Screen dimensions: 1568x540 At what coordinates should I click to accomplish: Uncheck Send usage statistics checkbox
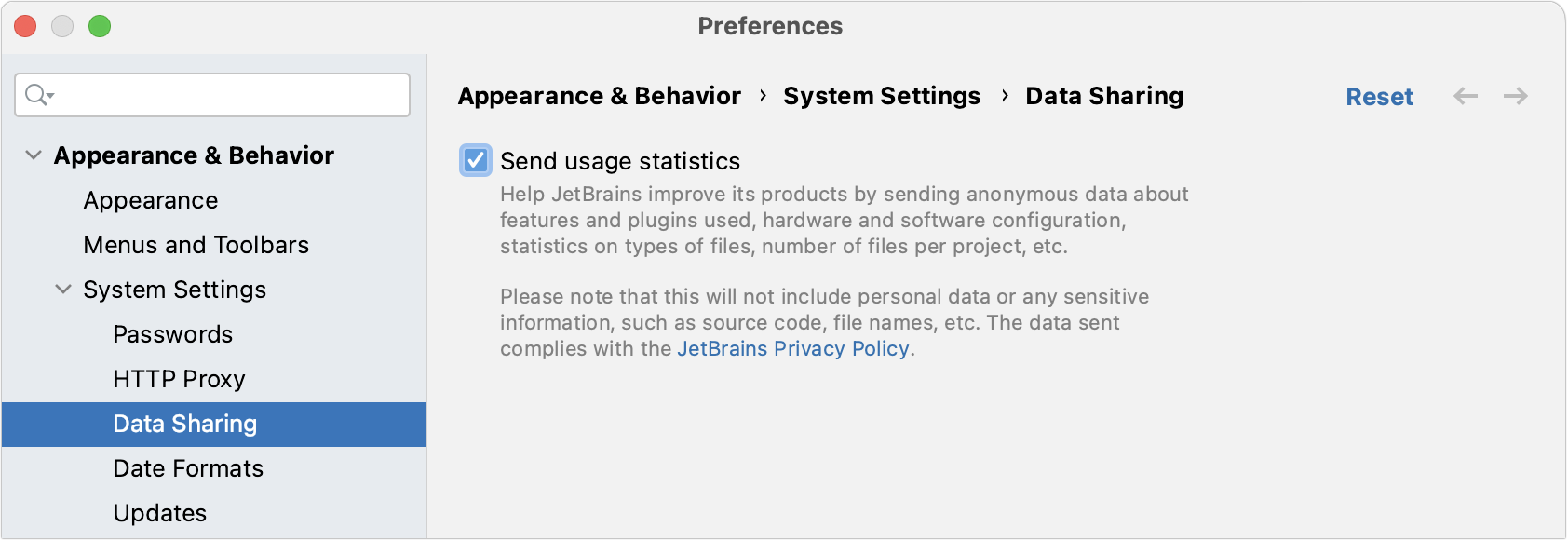tap(476, 160)
